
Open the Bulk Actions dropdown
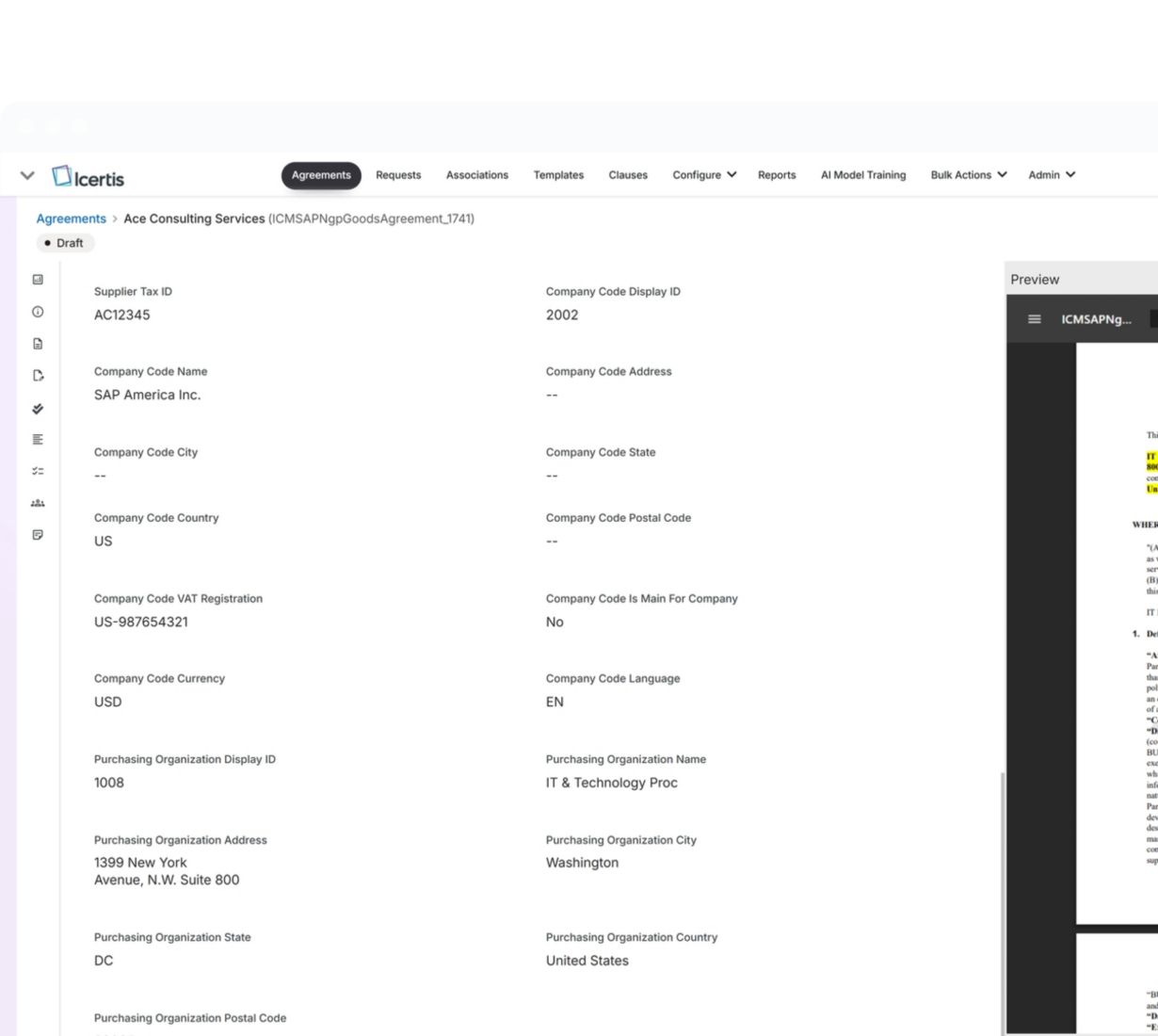tap(968, 175)
